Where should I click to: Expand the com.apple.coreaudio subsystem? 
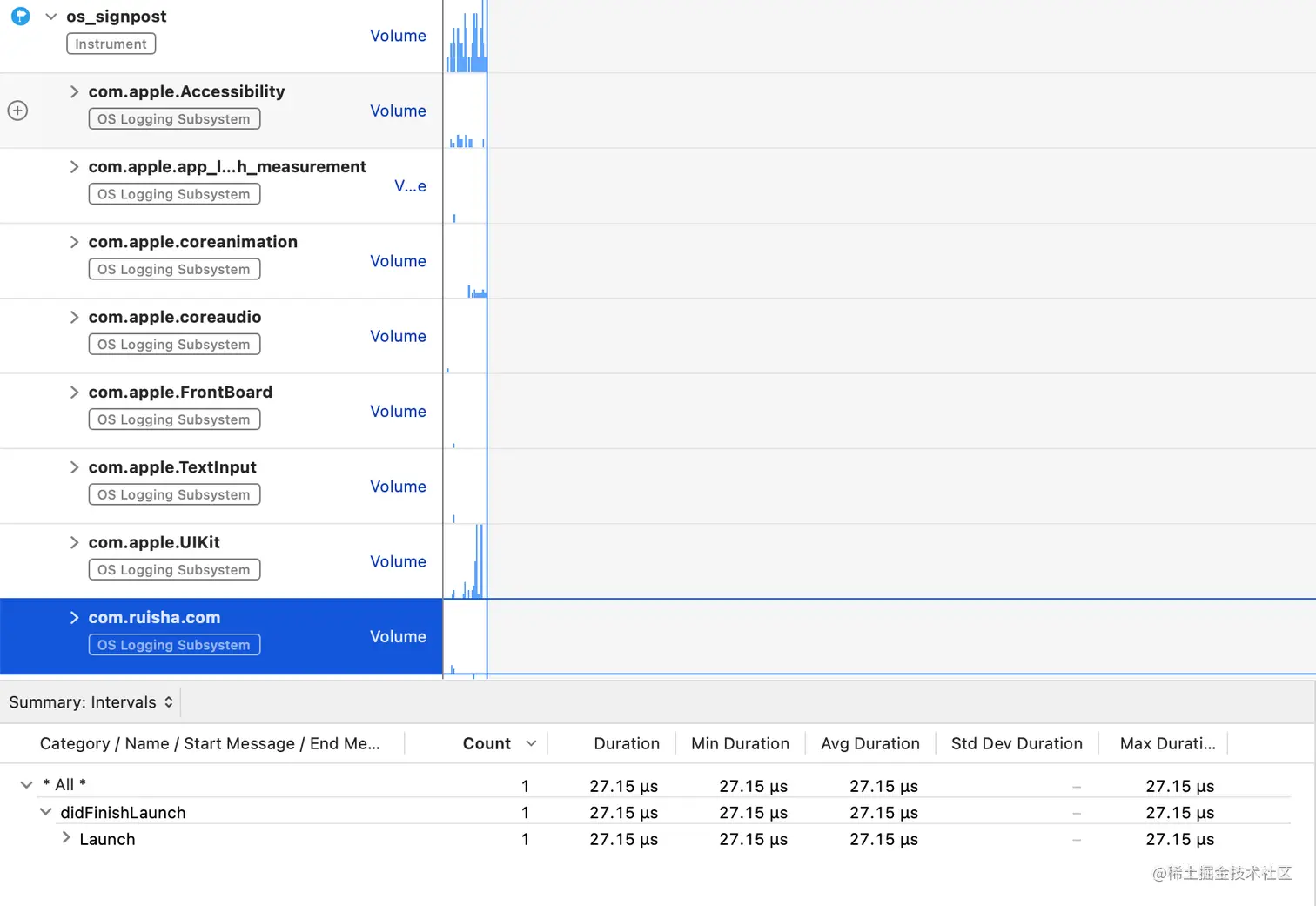point(74,317)
